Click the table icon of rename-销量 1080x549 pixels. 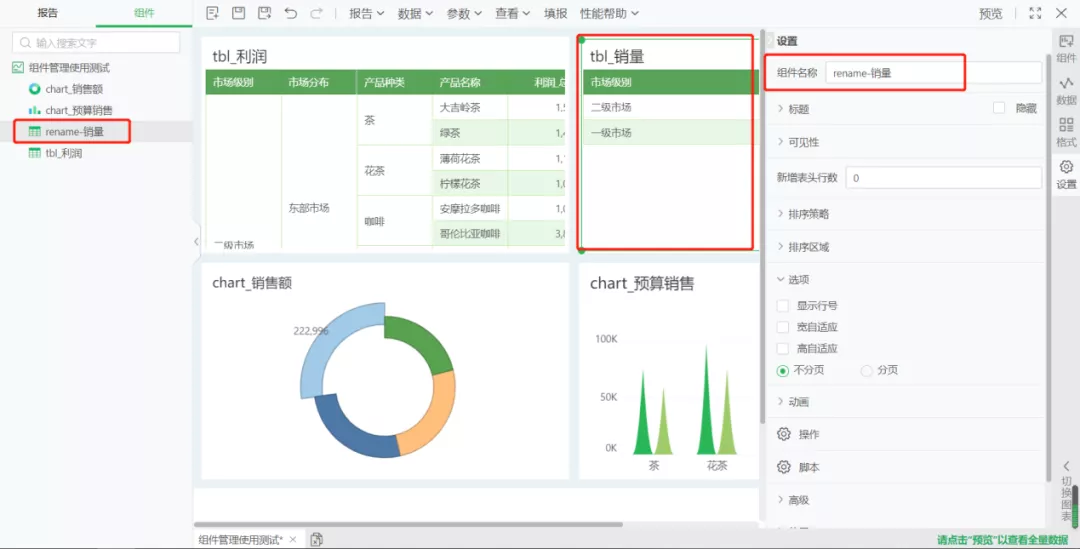coord(34,132)
